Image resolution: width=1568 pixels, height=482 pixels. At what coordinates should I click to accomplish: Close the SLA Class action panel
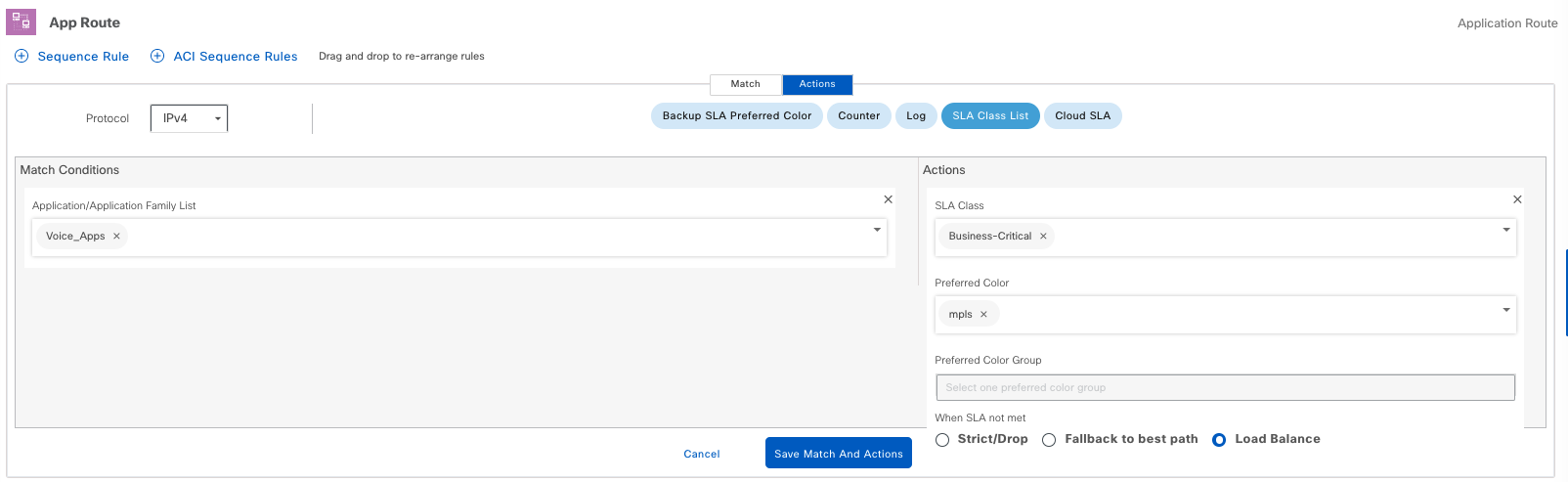pyautogui.click(x=1517, y=199)
